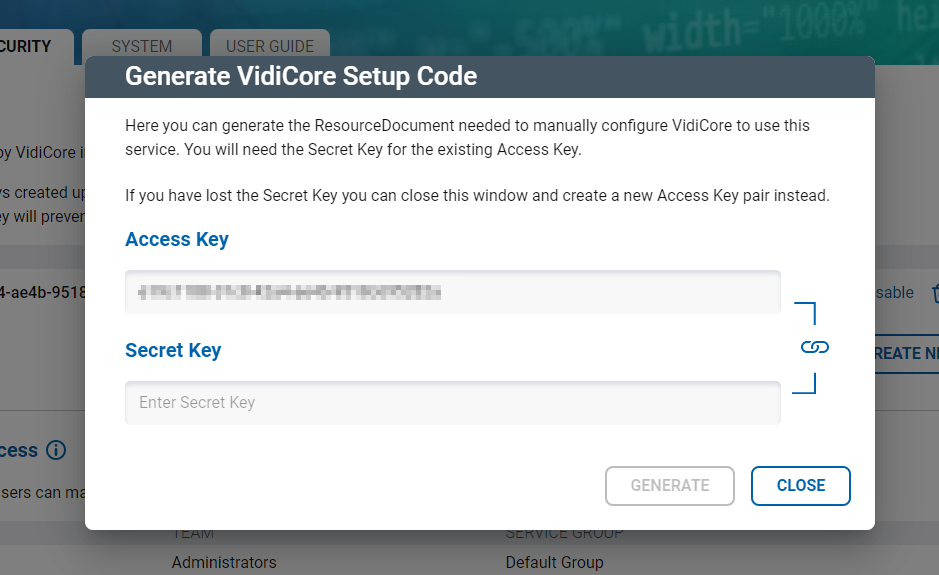The image size is (939, 575).
Task: Click the SERVICE GROUP column header
Action: point(564,534)
